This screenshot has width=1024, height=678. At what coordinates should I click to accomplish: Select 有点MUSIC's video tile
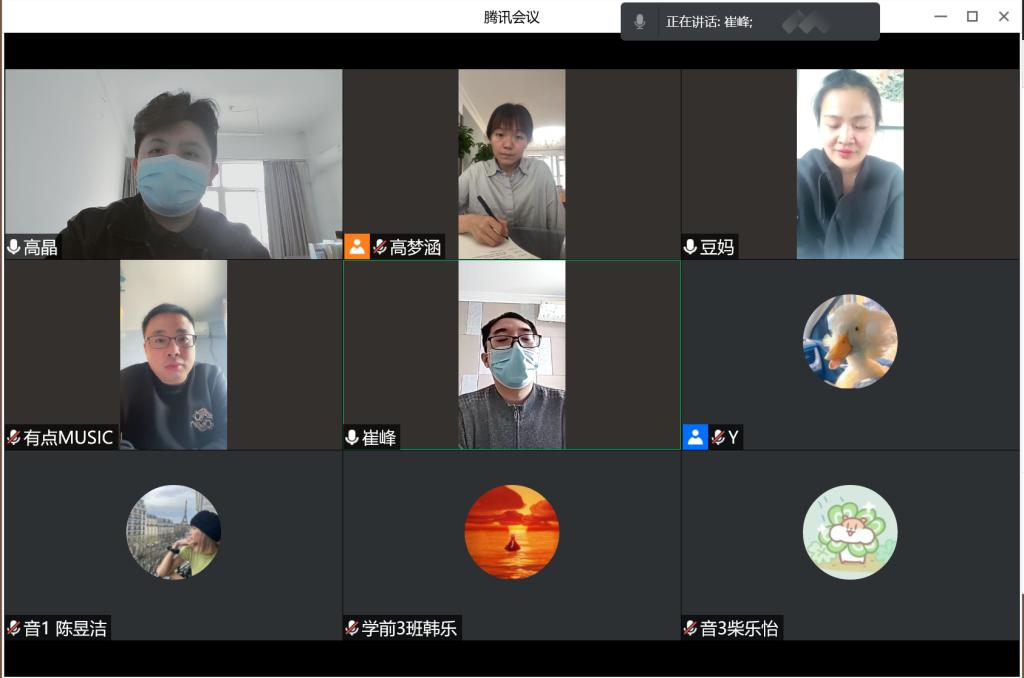click(x=174, y=355)
